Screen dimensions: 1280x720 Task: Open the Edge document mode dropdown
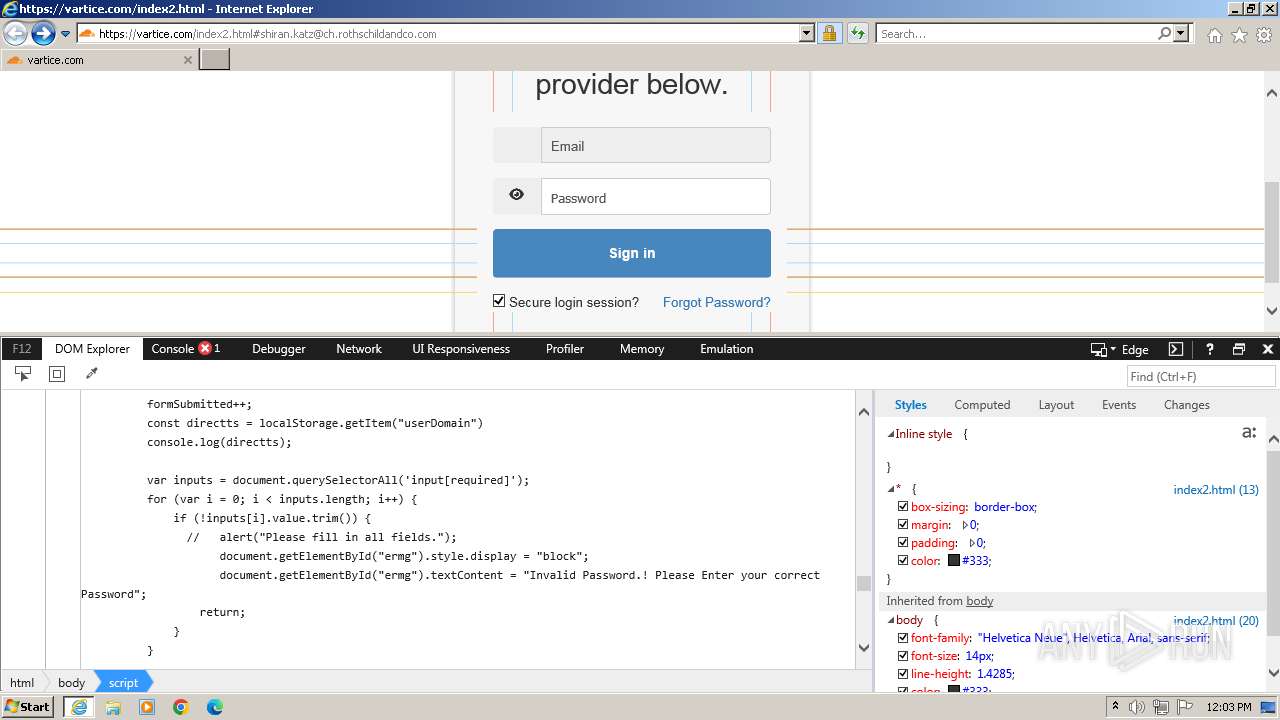1129,349
